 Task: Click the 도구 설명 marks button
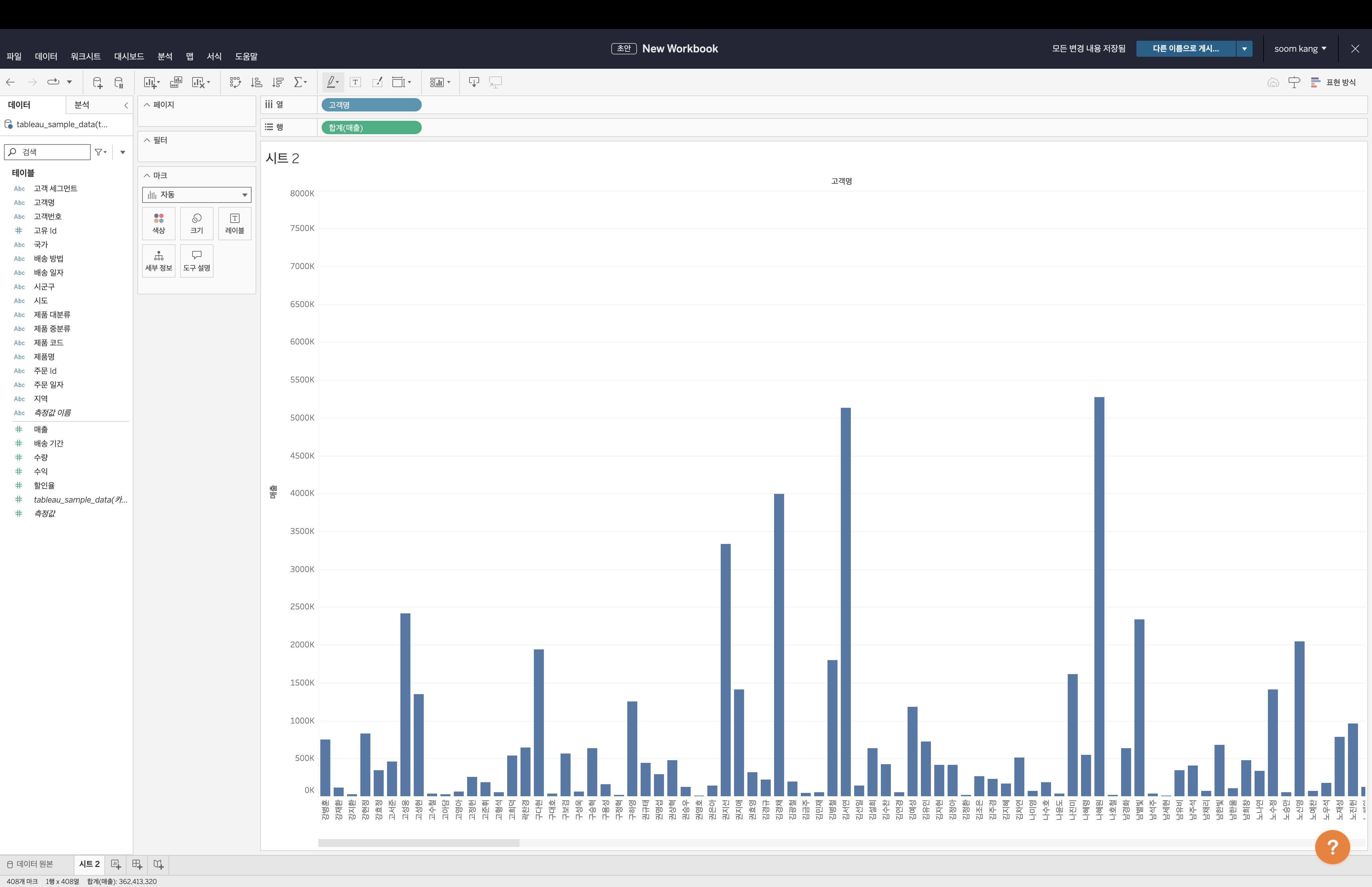coord(197,261)
